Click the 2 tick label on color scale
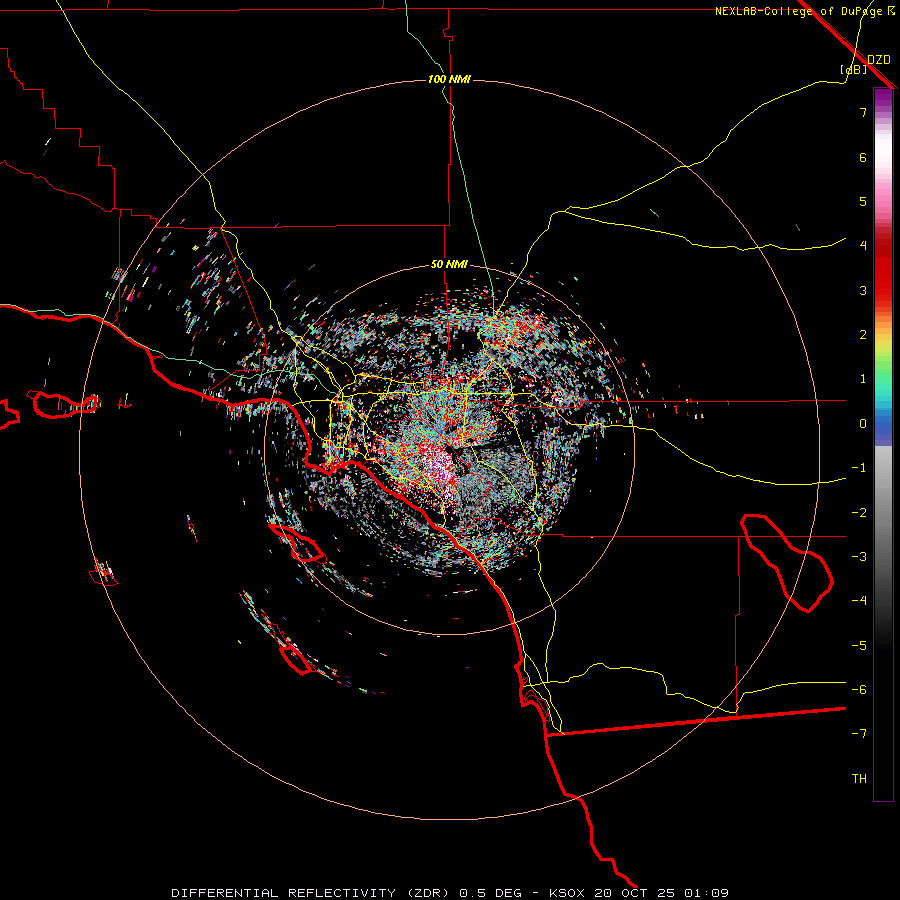The width and height of the screenshot is (900, 900). tap(863, 335)
